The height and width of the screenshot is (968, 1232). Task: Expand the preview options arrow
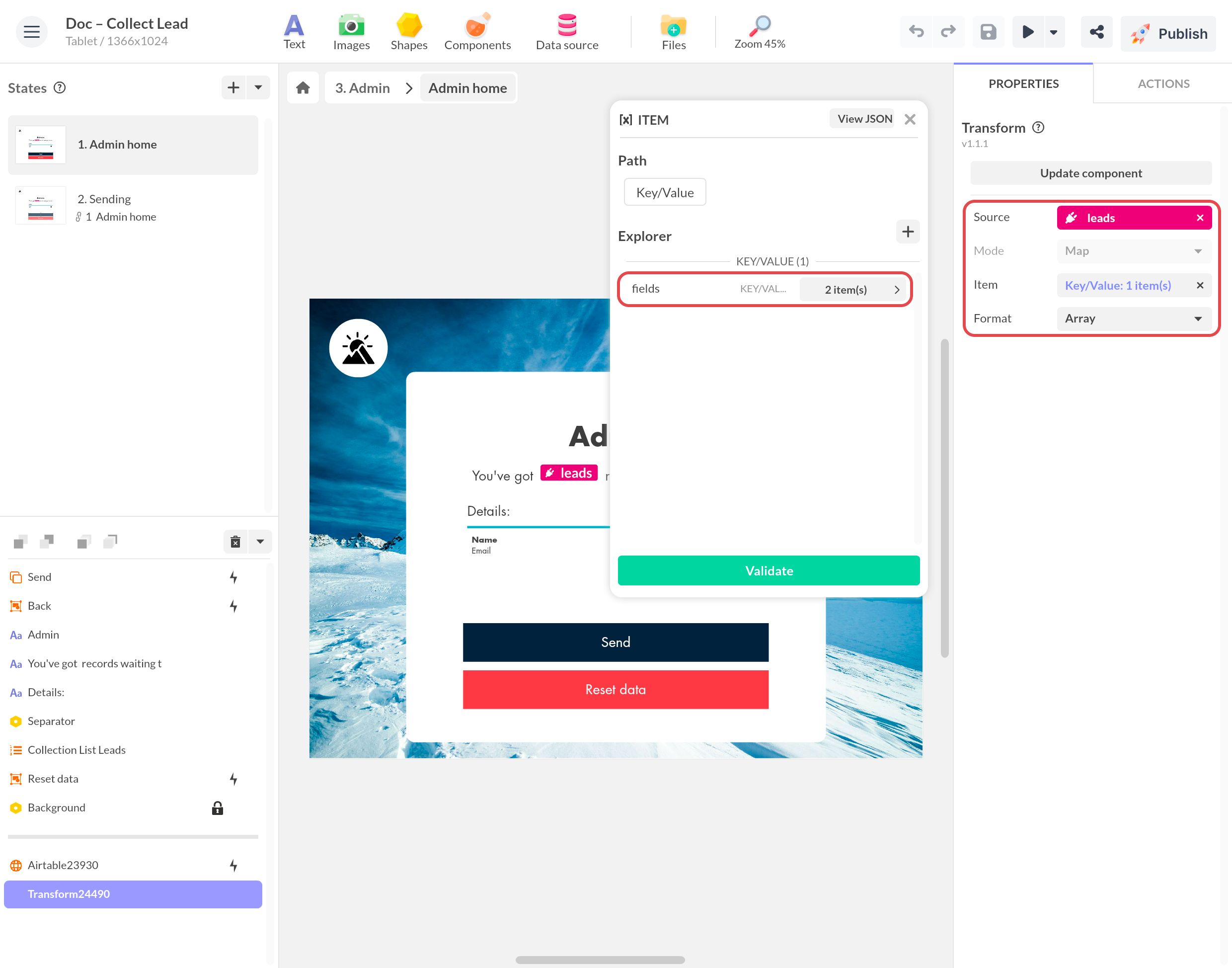[x=1054, y=32]
